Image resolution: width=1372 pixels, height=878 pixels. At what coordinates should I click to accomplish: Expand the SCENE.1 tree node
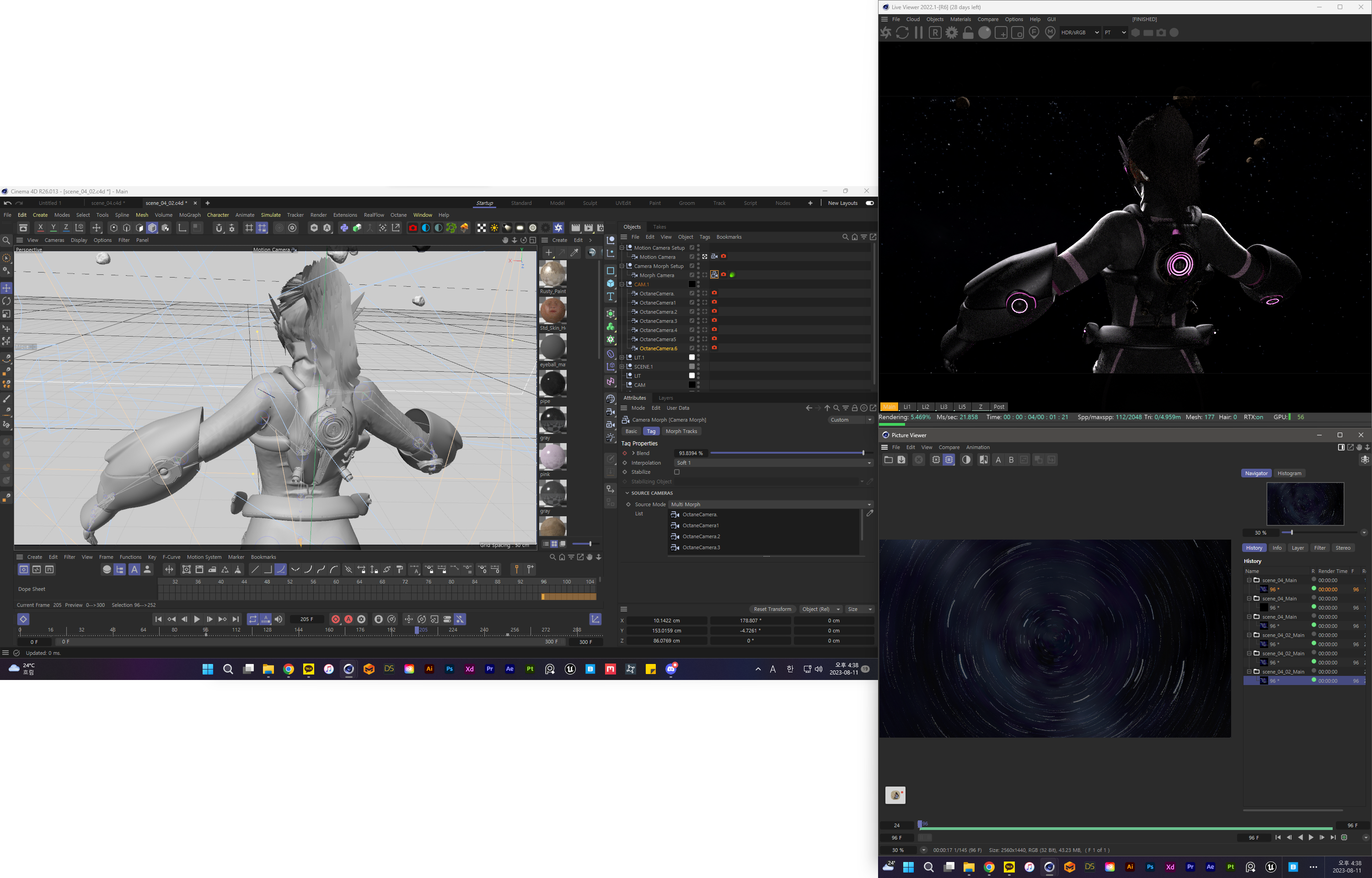pos(622,367)
